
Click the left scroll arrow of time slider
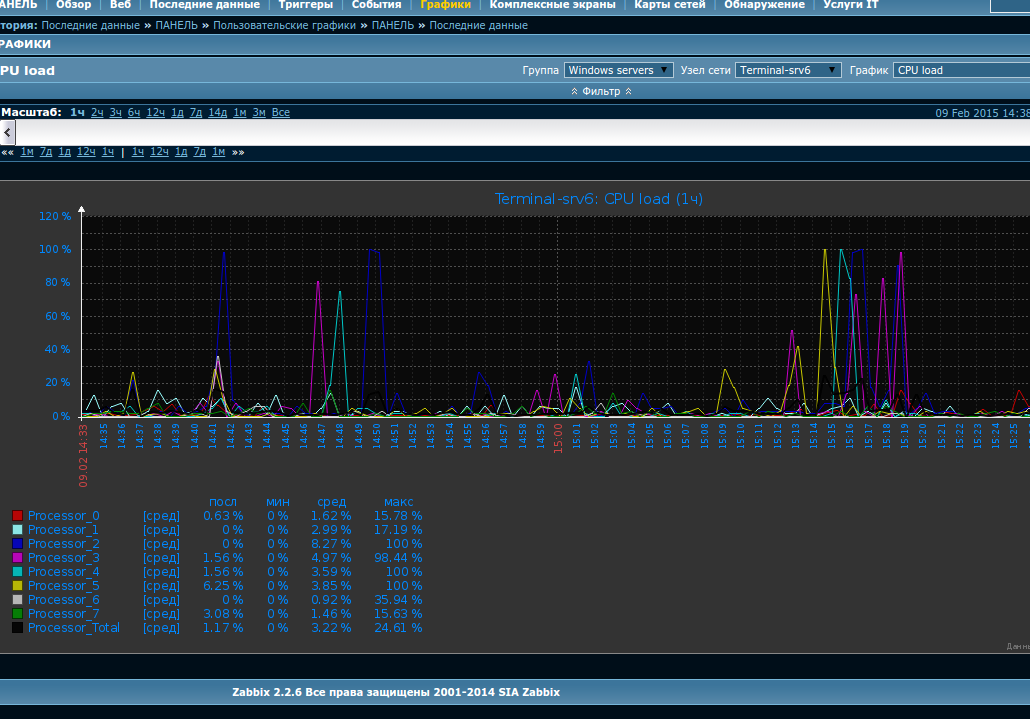click(x=7, y=132)
